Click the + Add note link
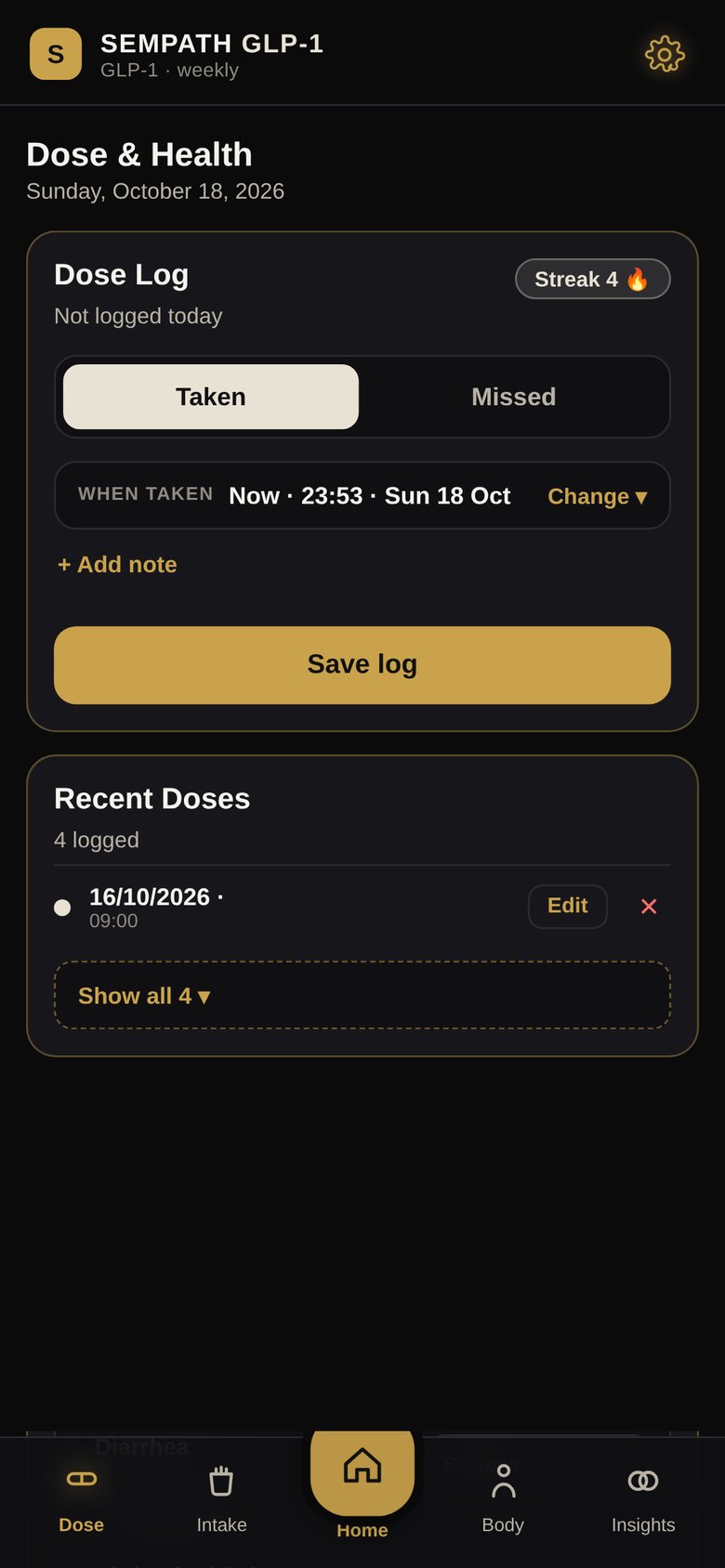The height and width of the screenshot is (1568, 725). (117, 565)
